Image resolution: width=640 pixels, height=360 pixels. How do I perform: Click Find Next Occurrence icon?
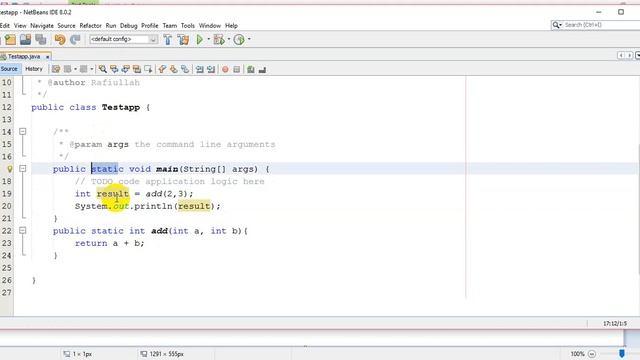coord(125,69)
